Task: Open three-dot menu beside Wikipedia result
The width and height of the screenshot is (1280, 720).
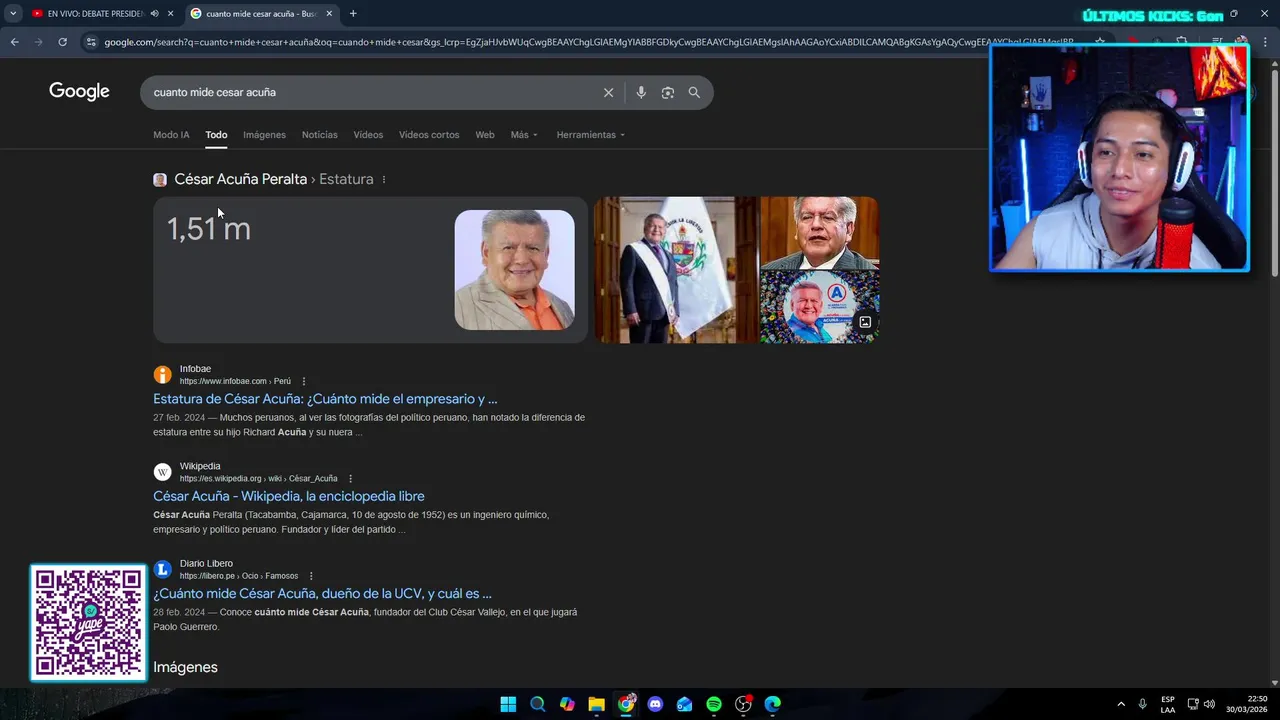Action: (x=350, y=479)
